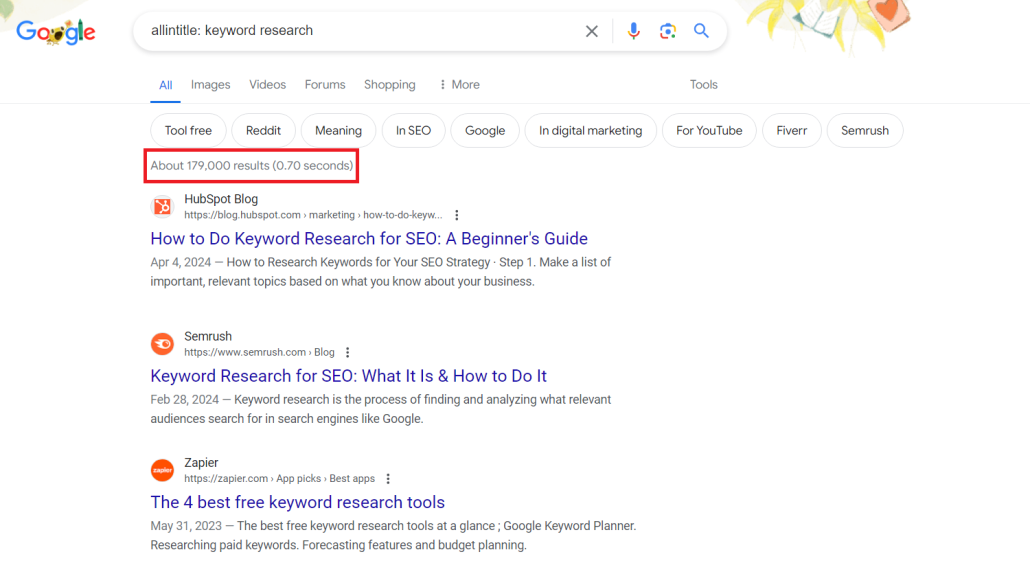
Task: Click the Zapier result favicon
Action: click(162, 470)
